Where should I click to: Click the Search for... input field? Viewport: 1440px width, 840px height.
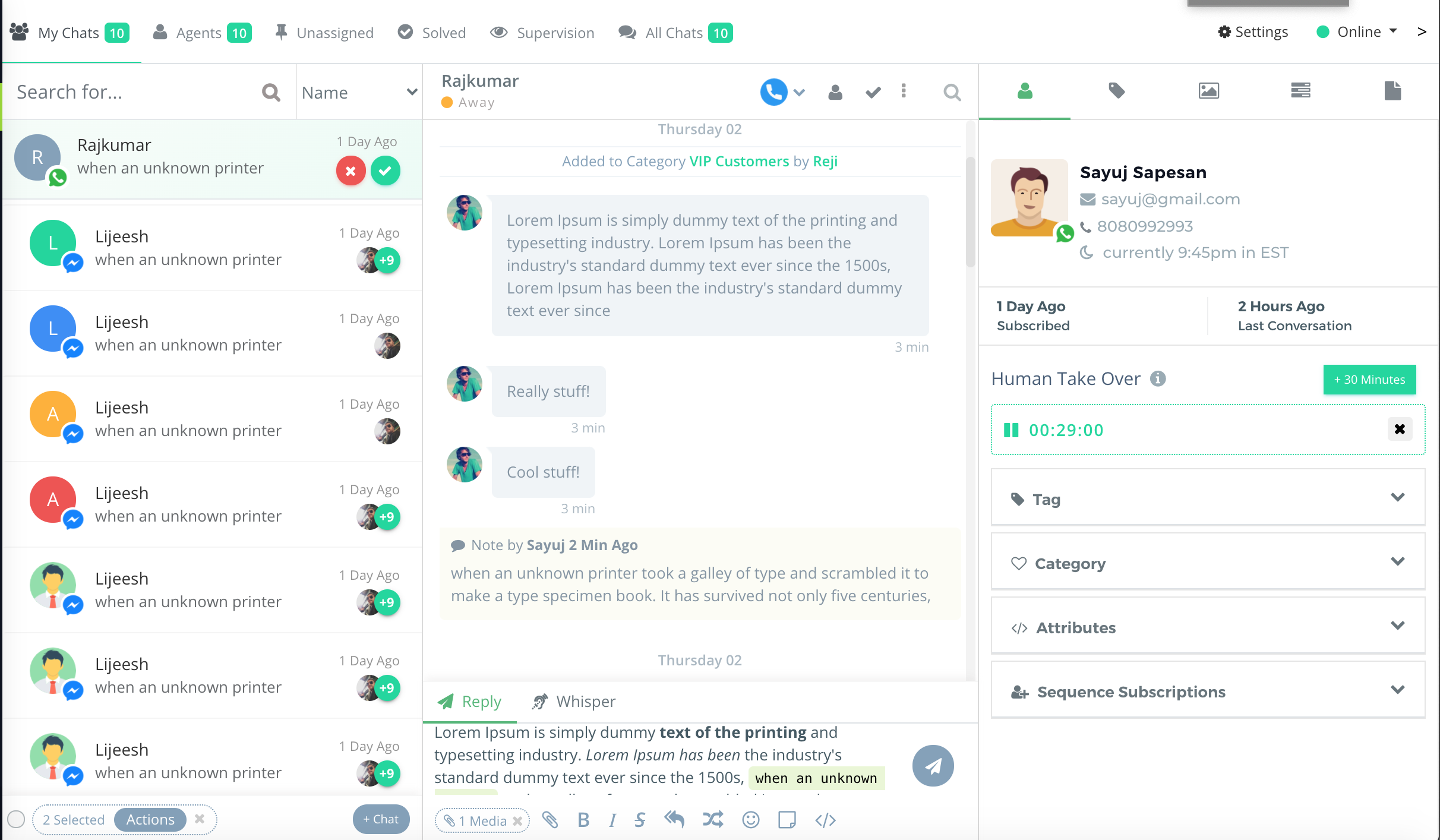[135, 92]
